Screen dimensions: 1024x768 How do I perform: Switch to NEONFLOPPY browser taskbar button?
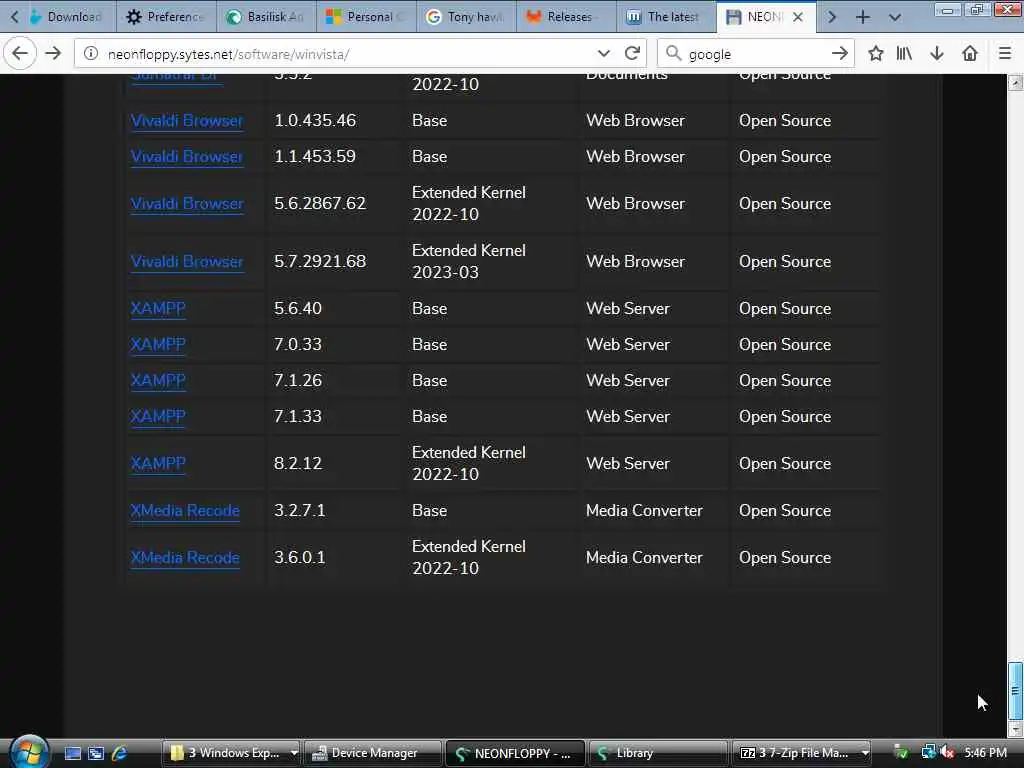[x=515, y=753]
